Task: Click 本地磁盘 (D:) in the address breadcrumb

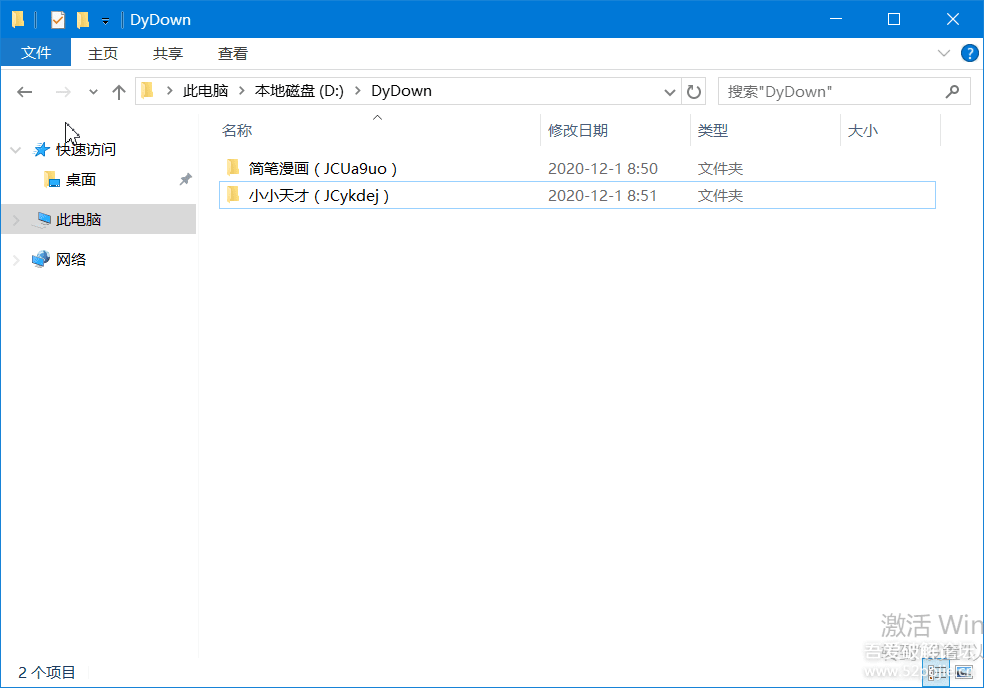Action: click(299, 91)
